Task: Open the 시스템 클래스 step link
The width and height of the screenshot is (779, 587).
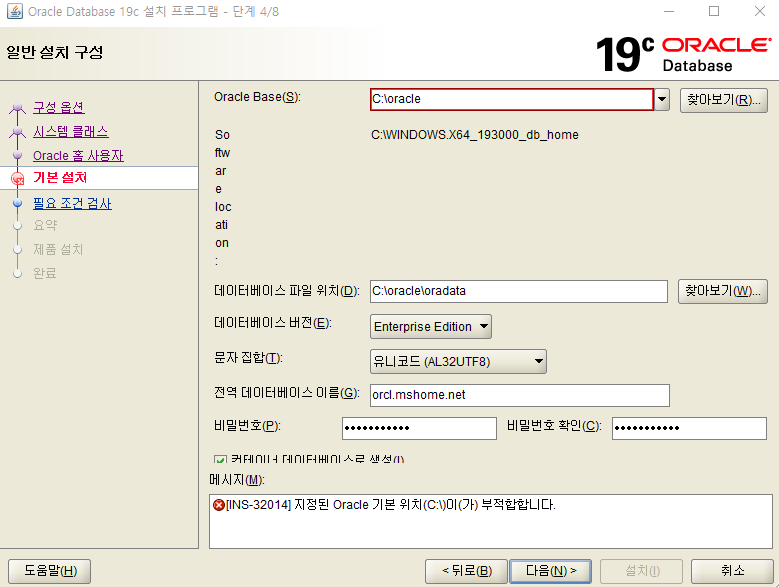Action: [x=71, y=132]
